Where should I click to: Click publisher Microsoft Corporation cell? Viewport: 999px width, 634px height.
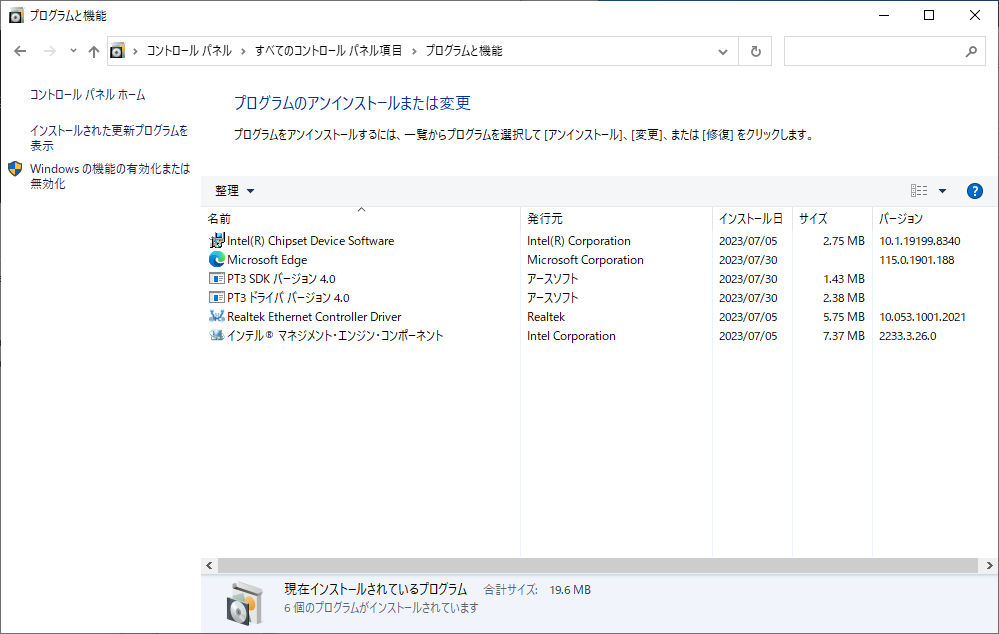coord(585,260)
